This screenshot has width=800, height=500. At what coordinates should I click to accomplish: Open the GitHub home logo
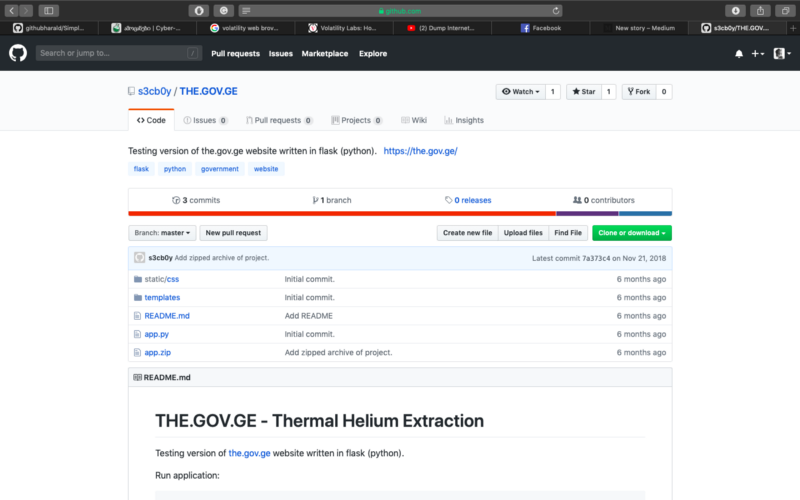coord(18,53)
